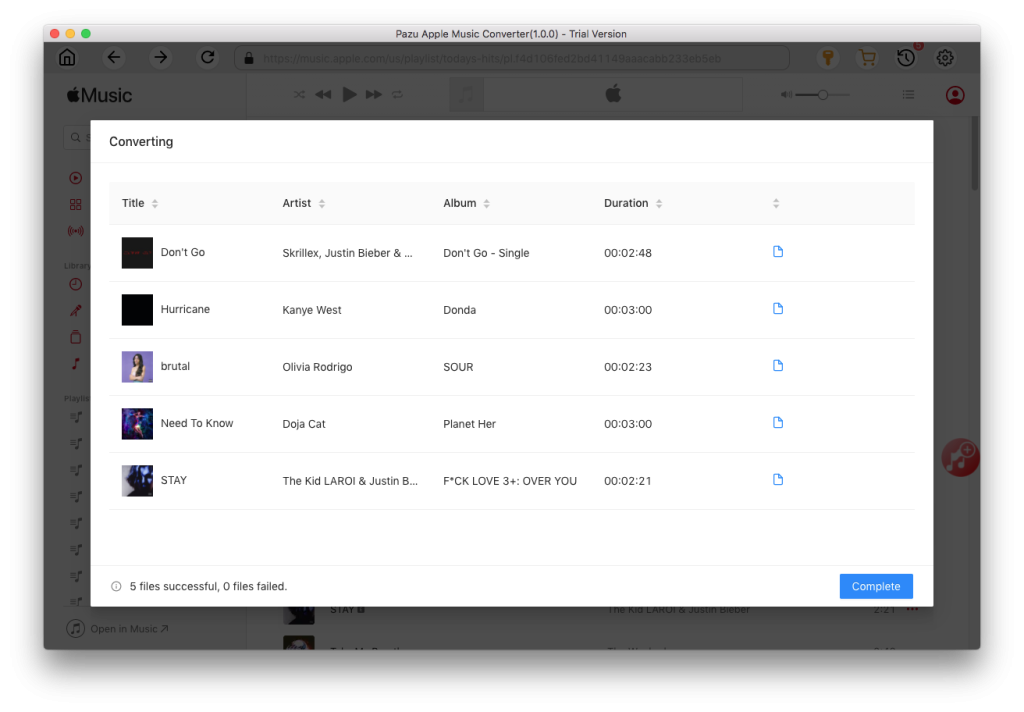
Task: Open the settings gear icon
Action: click(x=945, y=57)
